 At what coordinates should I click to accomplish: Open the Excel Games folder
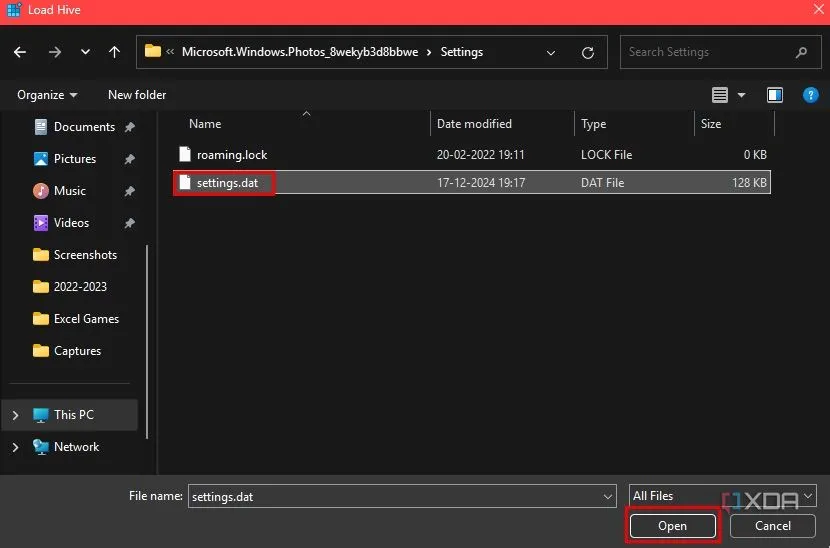[86, 319]
